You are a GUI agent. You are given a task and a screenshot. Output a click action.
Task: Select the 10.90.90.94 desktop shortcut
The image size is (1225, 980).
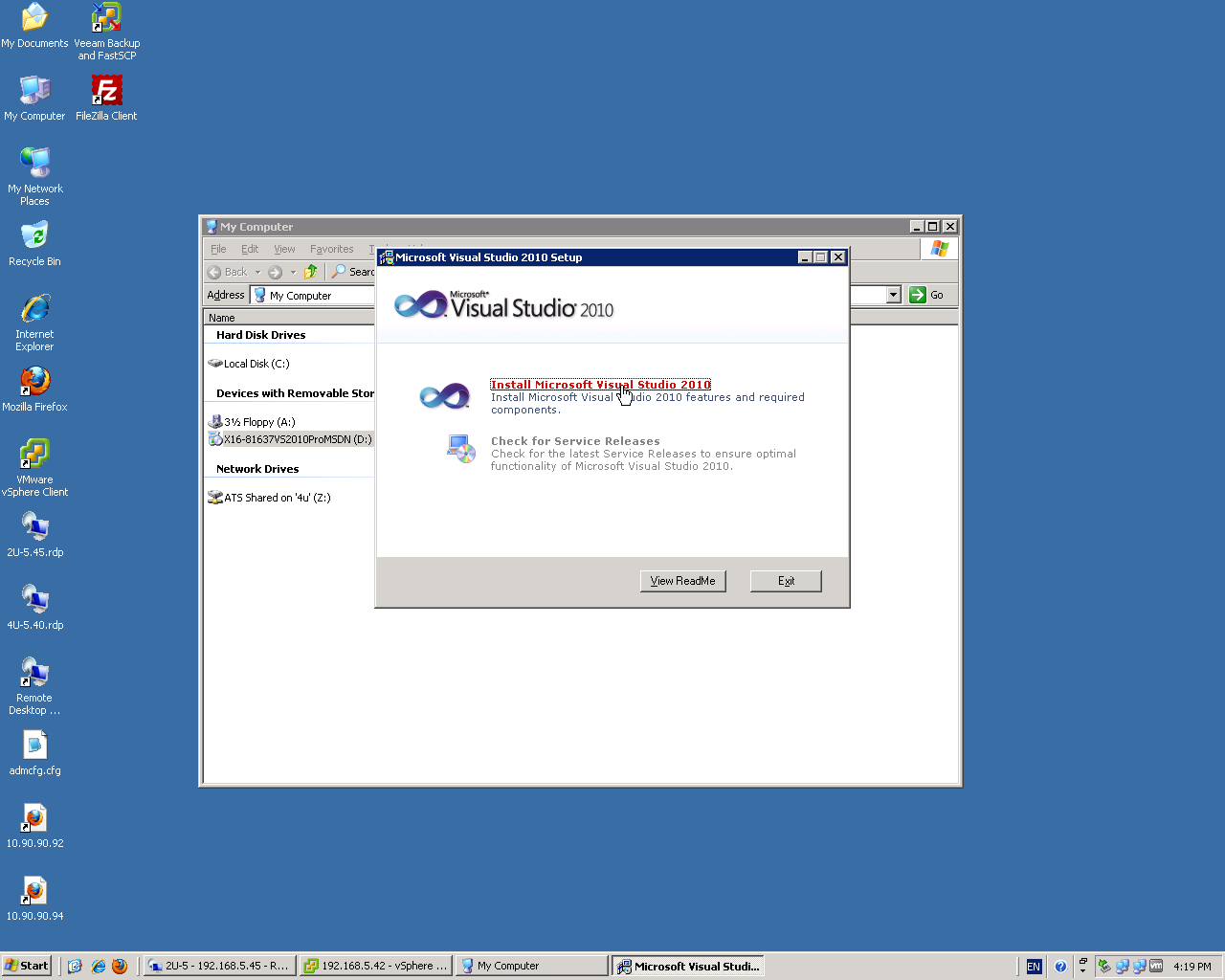[x=34, y=899]
